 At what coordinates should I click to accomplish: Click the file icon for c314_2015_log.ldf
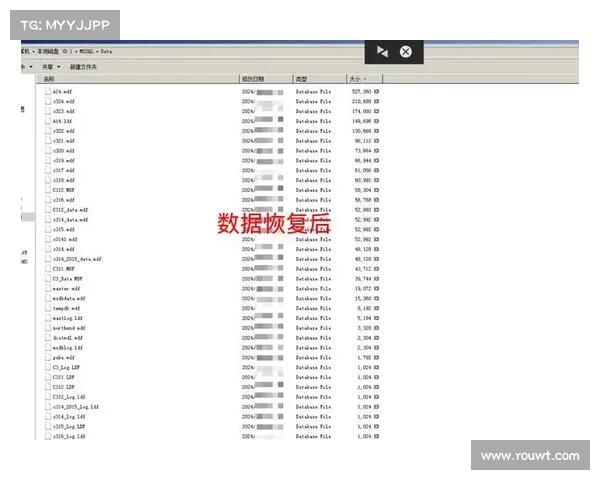tap(48, 407)
